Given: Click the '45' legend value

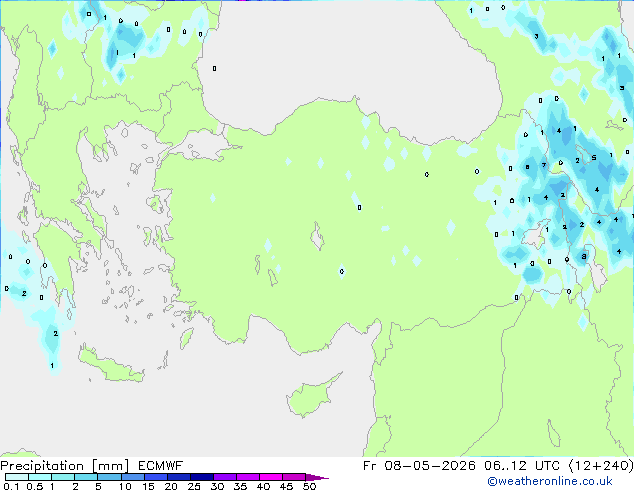Looking at the screenshot, I should (x=286, y=486).
